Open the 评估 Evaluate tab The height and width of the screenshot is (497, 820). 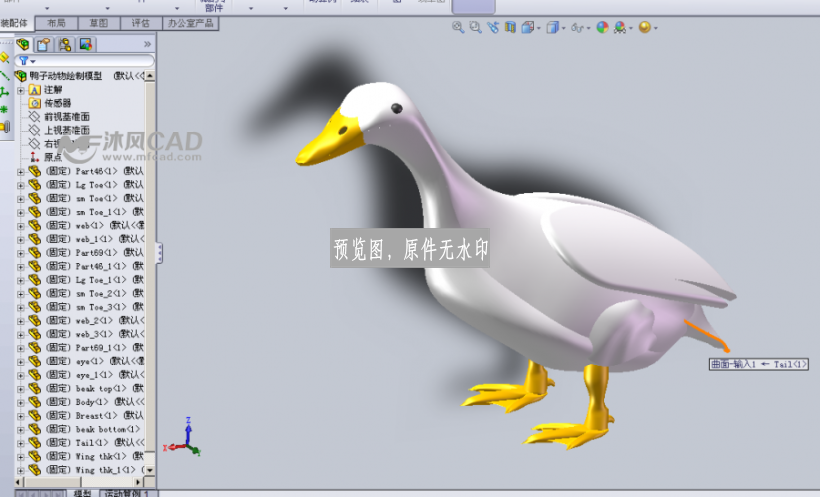click(141, 23)
